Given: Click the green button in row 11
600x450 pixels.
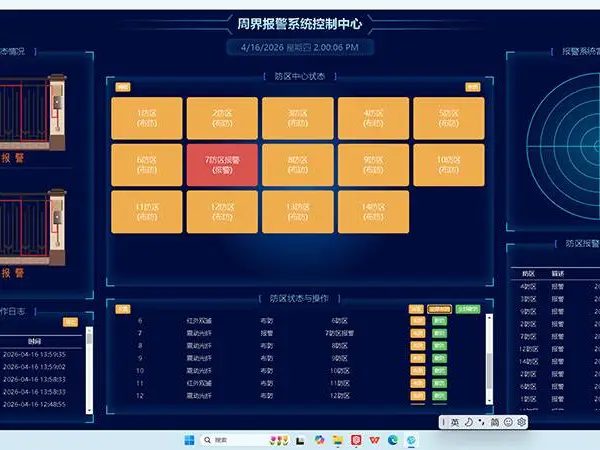Looking at the screenshot, I should pos(439,383).
